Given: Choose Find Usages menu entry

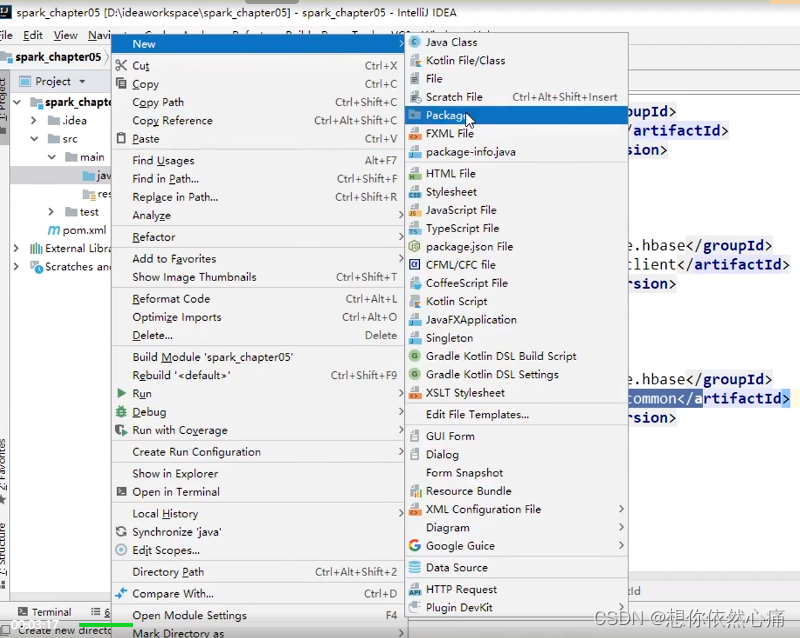Looking at the screenshot, I should [x=257, y=160].
